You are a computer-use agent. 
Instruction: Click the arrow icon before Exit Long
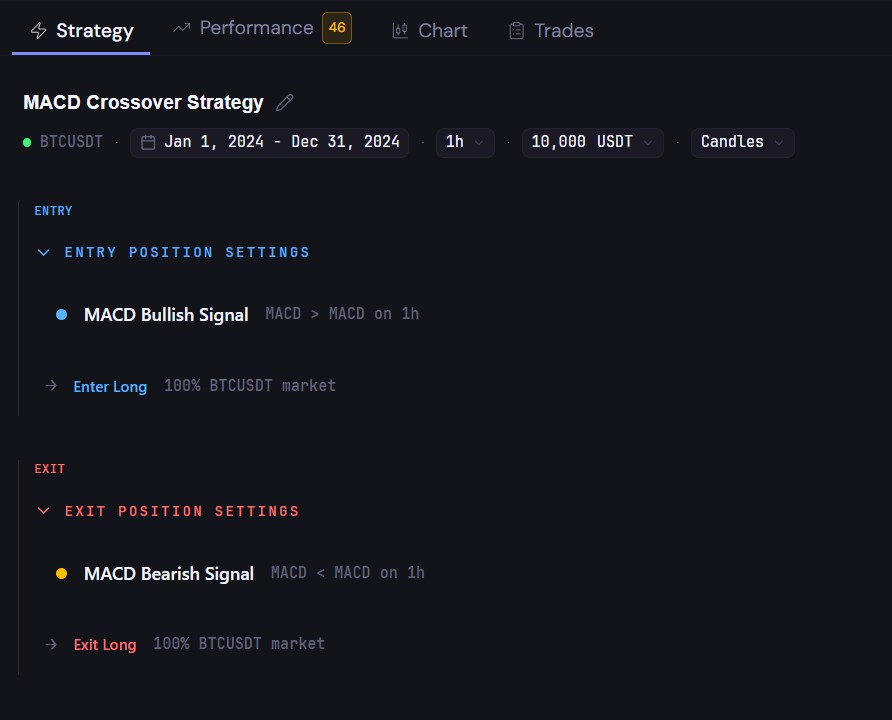tap(51, 644)
